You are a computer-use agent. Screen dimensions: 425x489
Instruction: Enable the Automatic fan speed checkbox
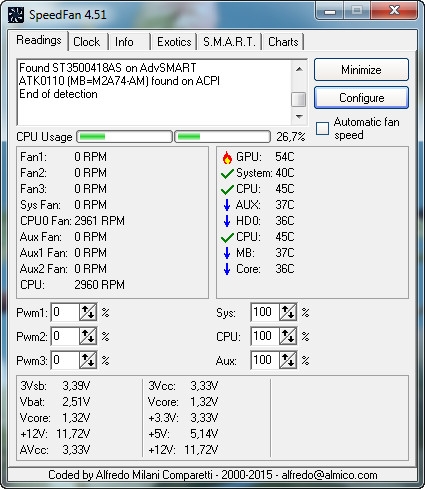click(322, 128)
